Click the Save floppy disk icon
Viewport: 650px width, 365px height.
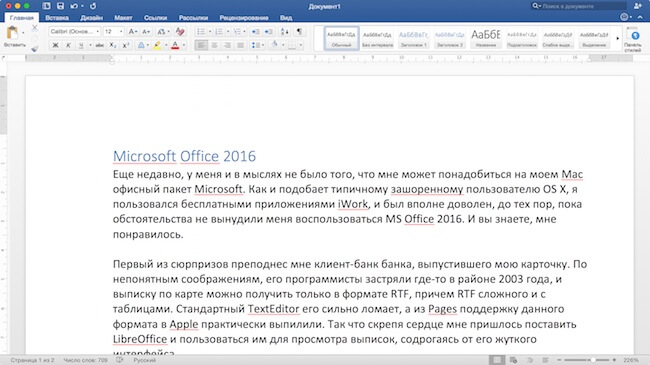pos(60,6)
